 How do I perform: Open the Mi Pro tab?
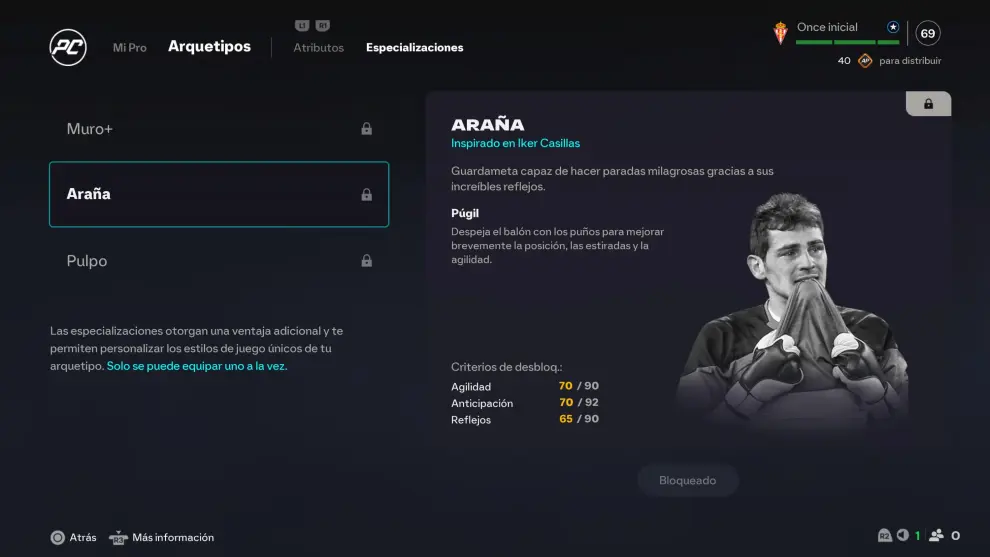[129, 47]
